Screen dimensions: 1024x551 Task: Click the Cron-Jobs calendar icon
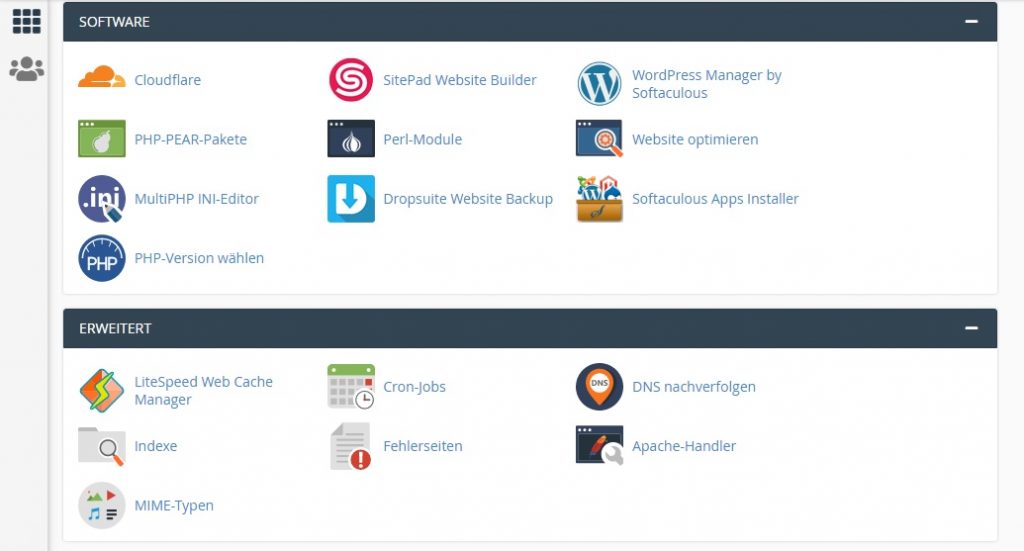351,387
